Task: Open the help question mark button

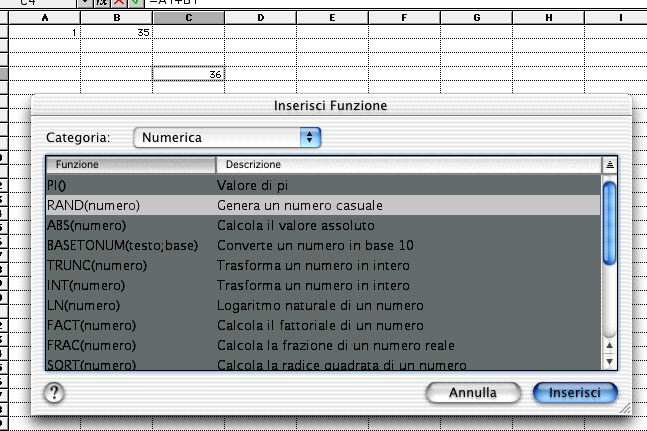Action: coord(55,393)
